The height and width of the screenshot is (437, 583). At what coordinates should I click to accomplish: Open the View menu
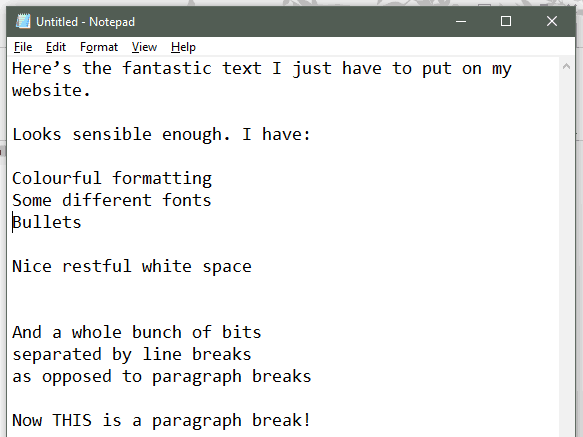click(x=144, y=47)
